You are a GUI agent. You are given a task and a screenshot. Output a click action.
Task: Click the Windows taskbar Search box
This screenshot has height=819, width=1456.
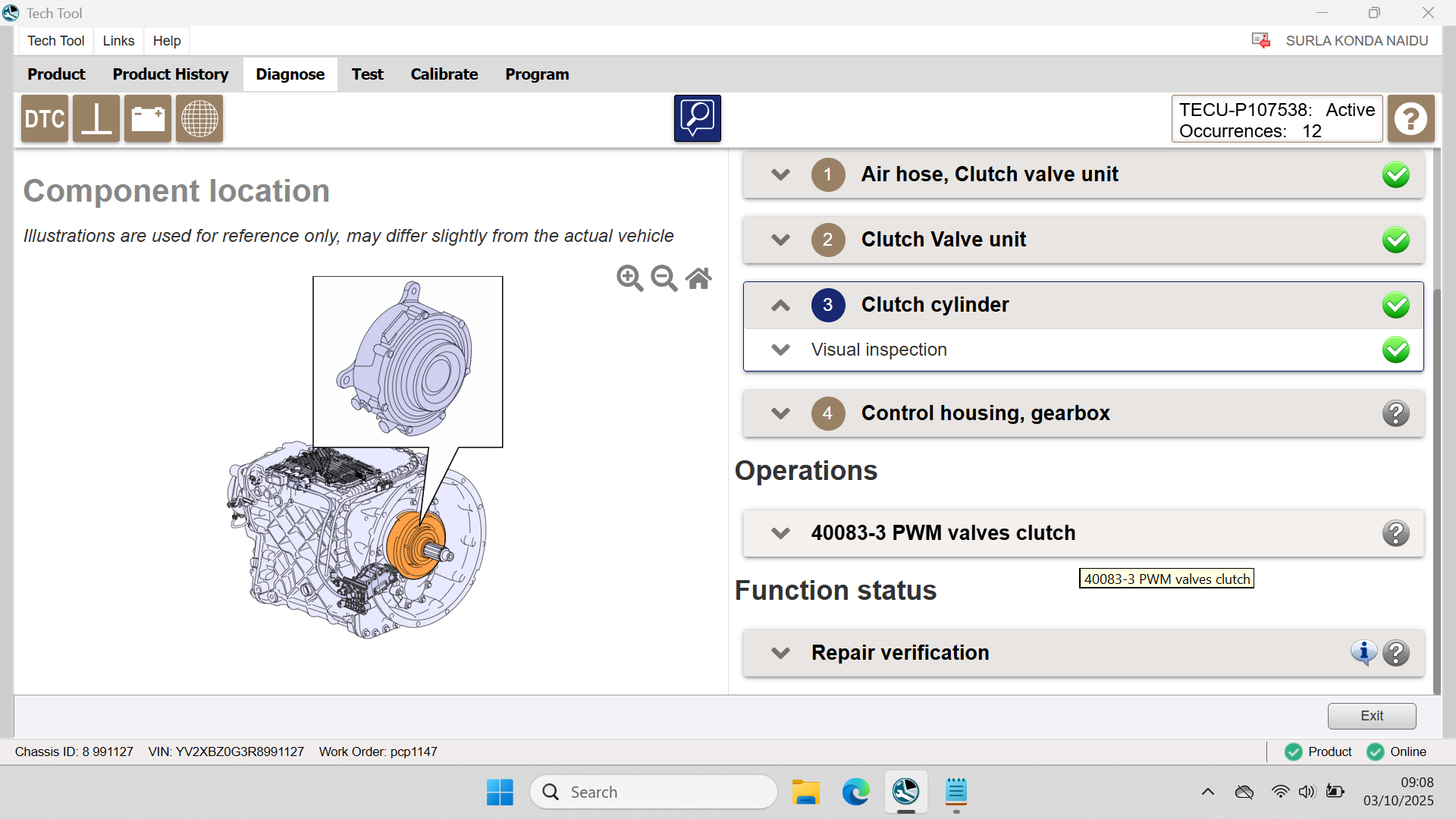coord(654,792)
